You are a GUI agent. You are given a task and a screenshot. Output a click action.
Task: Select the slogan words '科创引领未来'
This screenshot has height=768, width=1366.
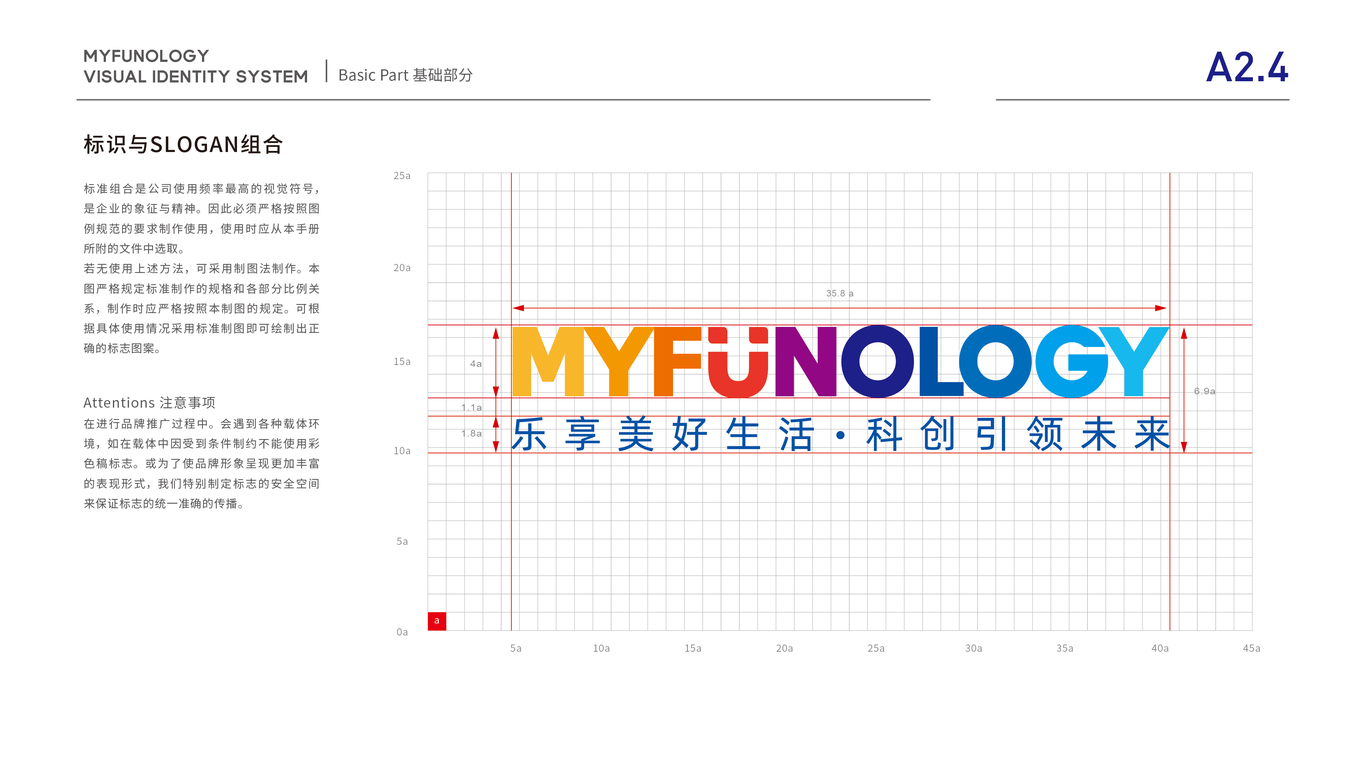1018,434
